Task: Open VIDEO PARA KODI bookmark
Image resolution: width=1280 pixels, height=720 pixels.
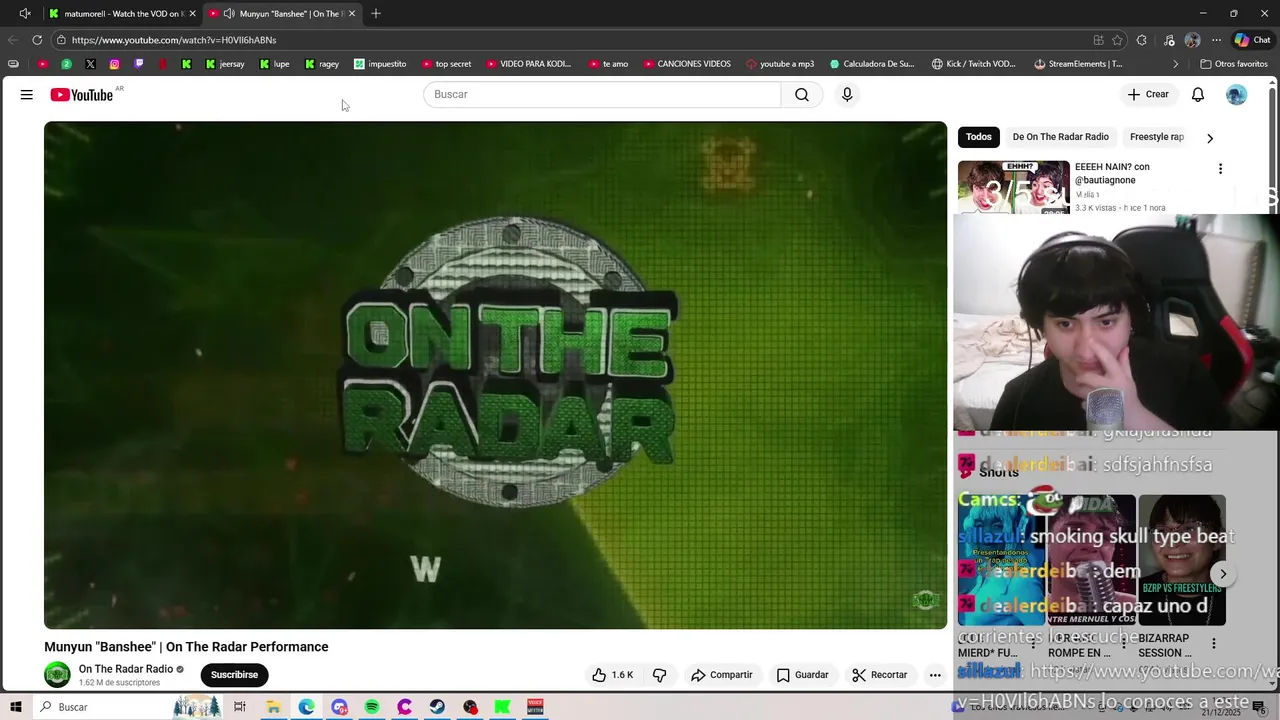Action: [529, 64]
